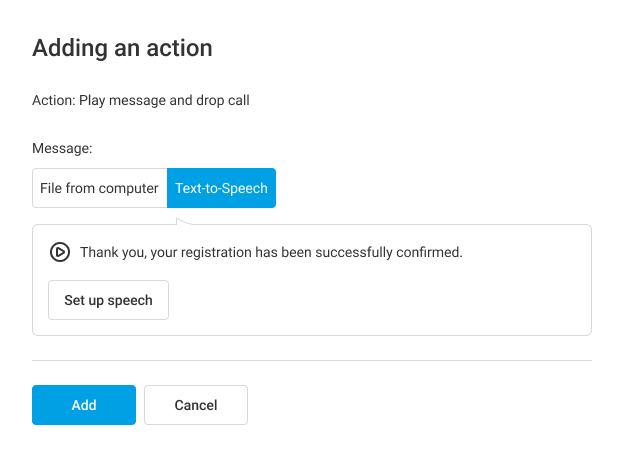Play the Text-to-Speech message preview

coord(60,252)
